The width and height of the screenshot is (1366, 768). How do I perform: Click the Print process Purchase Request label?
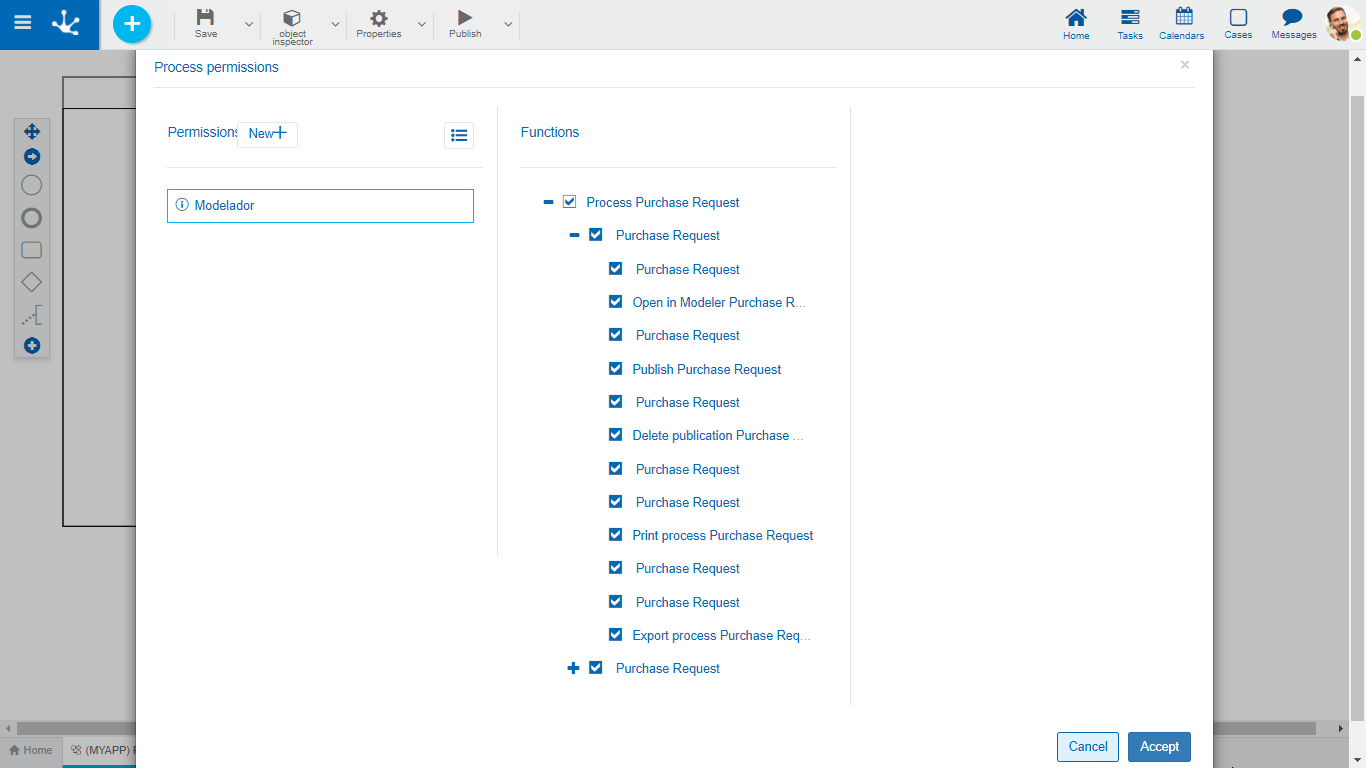click(x=723, y=535)
